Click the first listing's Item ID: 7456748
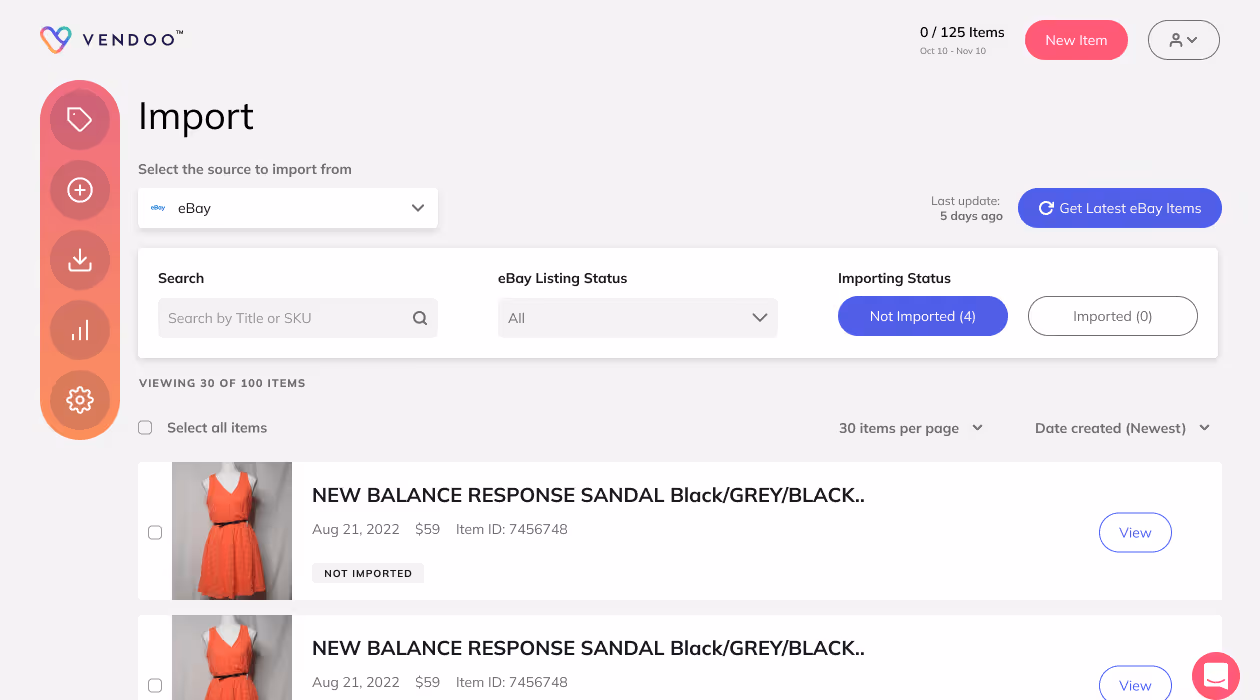The width and height of the screenshot is (1260, 700). (x=512, y=529)
